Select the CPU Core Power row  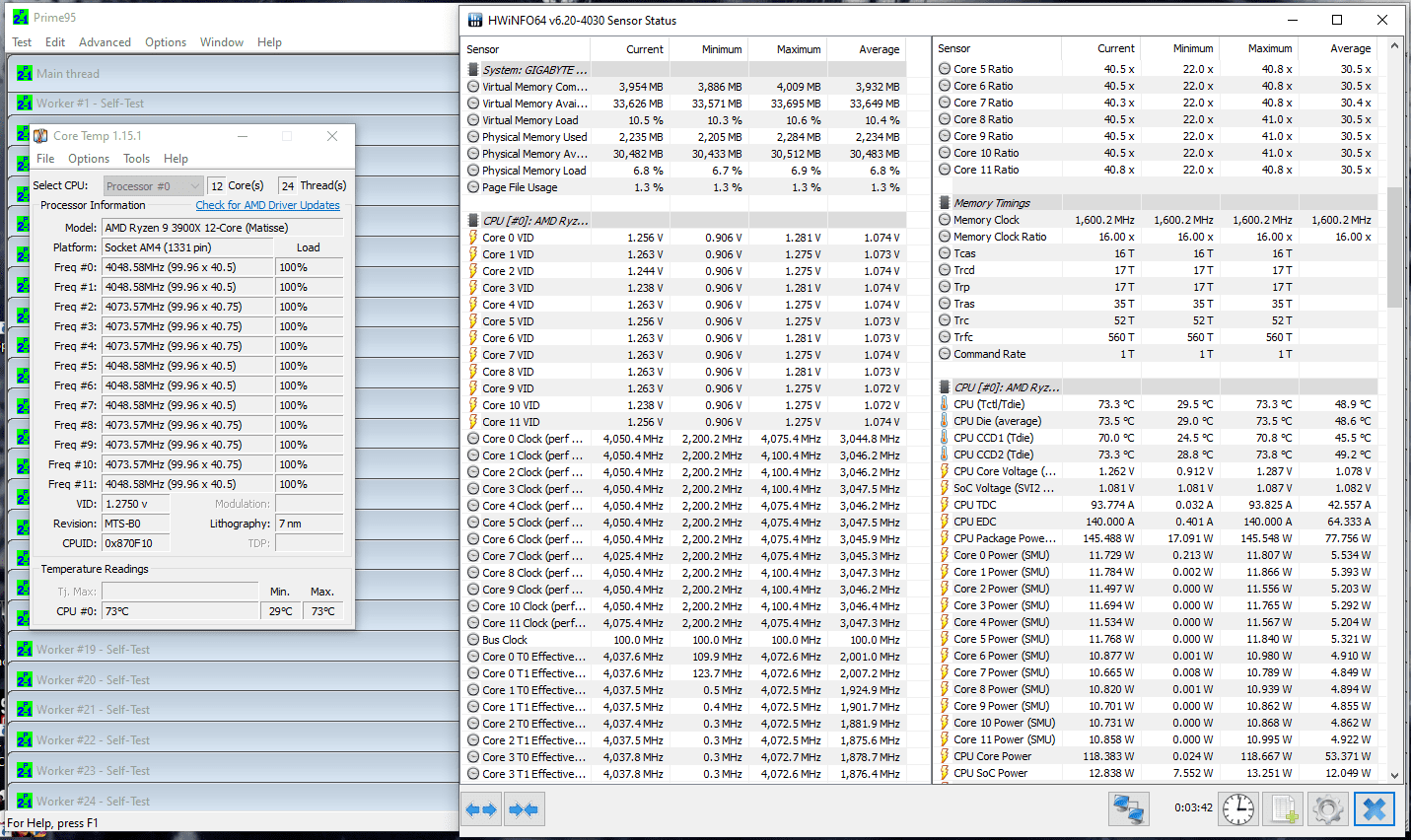pyautogui.click(x=1156, y=756)
